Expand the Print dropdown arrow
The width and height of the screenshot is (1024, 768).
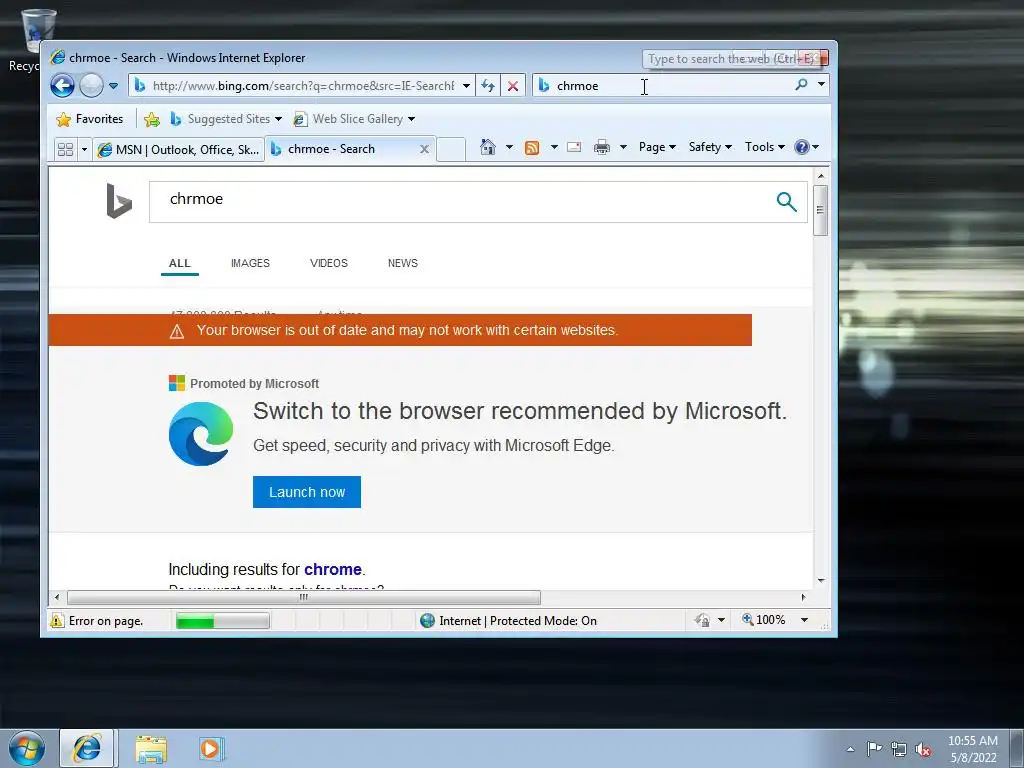623,147
